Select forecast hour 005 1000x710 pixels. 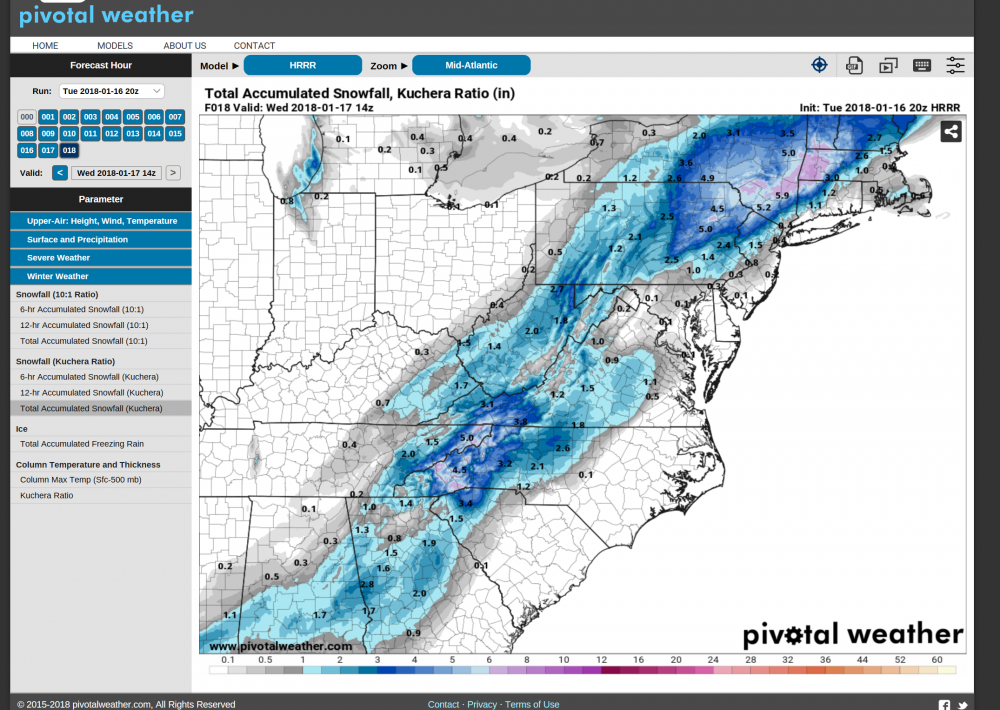click(133, 117)
